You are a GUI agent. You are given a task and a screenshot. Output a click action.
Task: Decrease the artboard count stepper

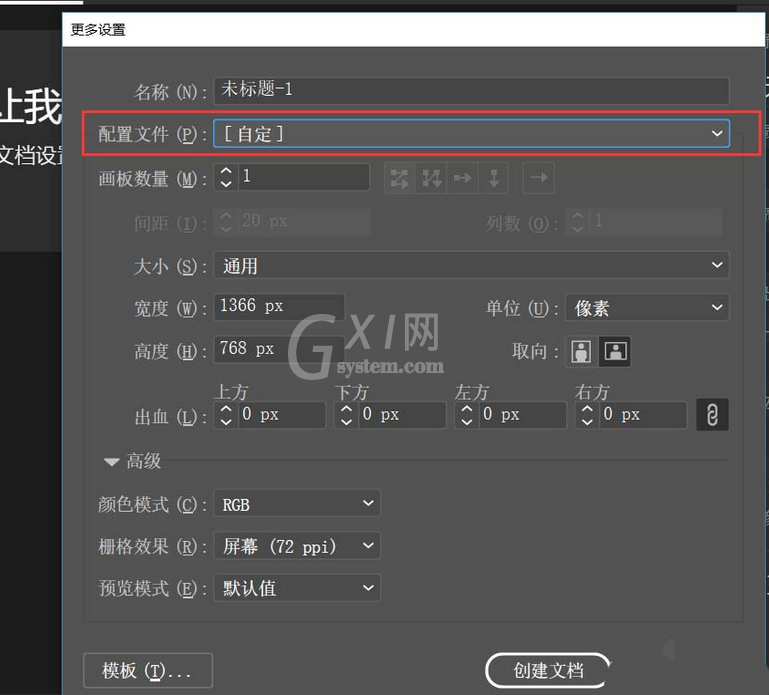click(226, 183)
